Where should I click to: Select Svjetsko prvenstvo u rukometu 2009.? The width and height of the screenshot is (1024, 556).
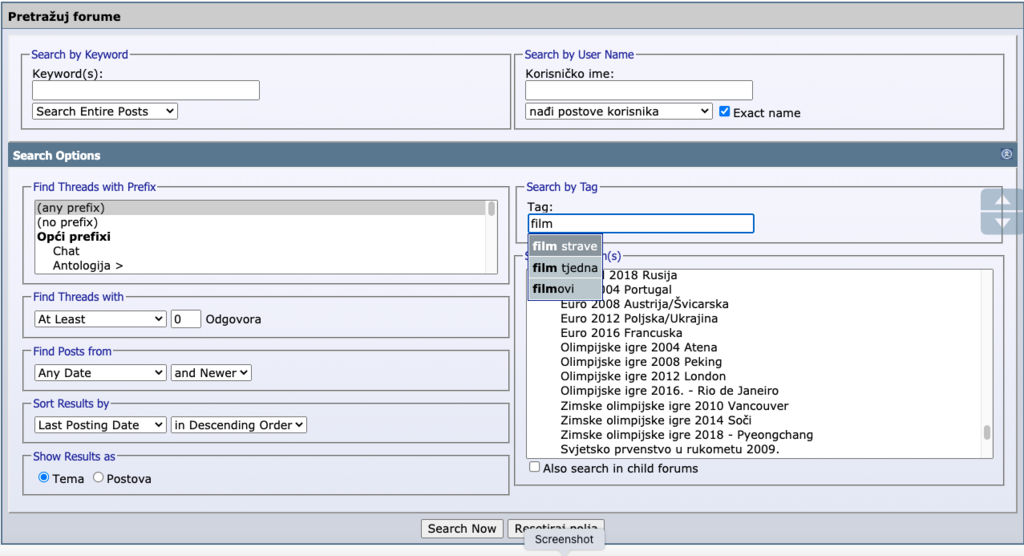(669, 449)
